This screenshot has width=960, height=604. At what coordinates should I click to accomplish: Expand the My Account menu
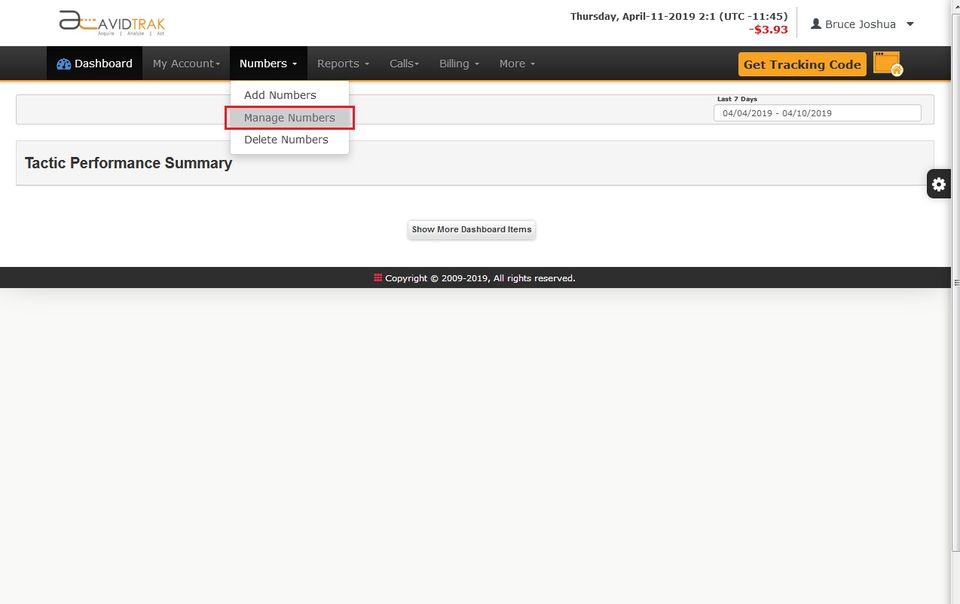pyautogui.click(x=186, y=64)
